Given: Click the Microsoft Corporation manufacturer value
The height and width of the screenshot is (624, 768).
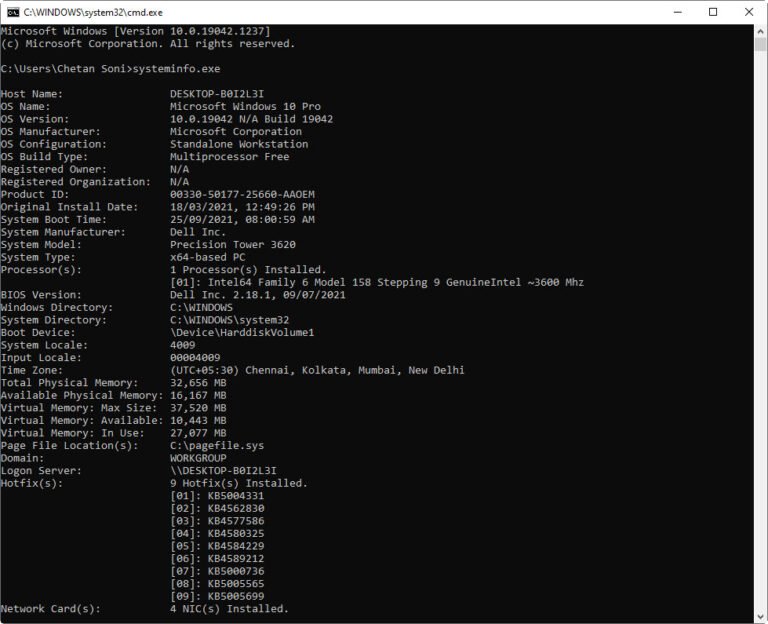Looking at the screenshot, I should click(x=236, y=132).
